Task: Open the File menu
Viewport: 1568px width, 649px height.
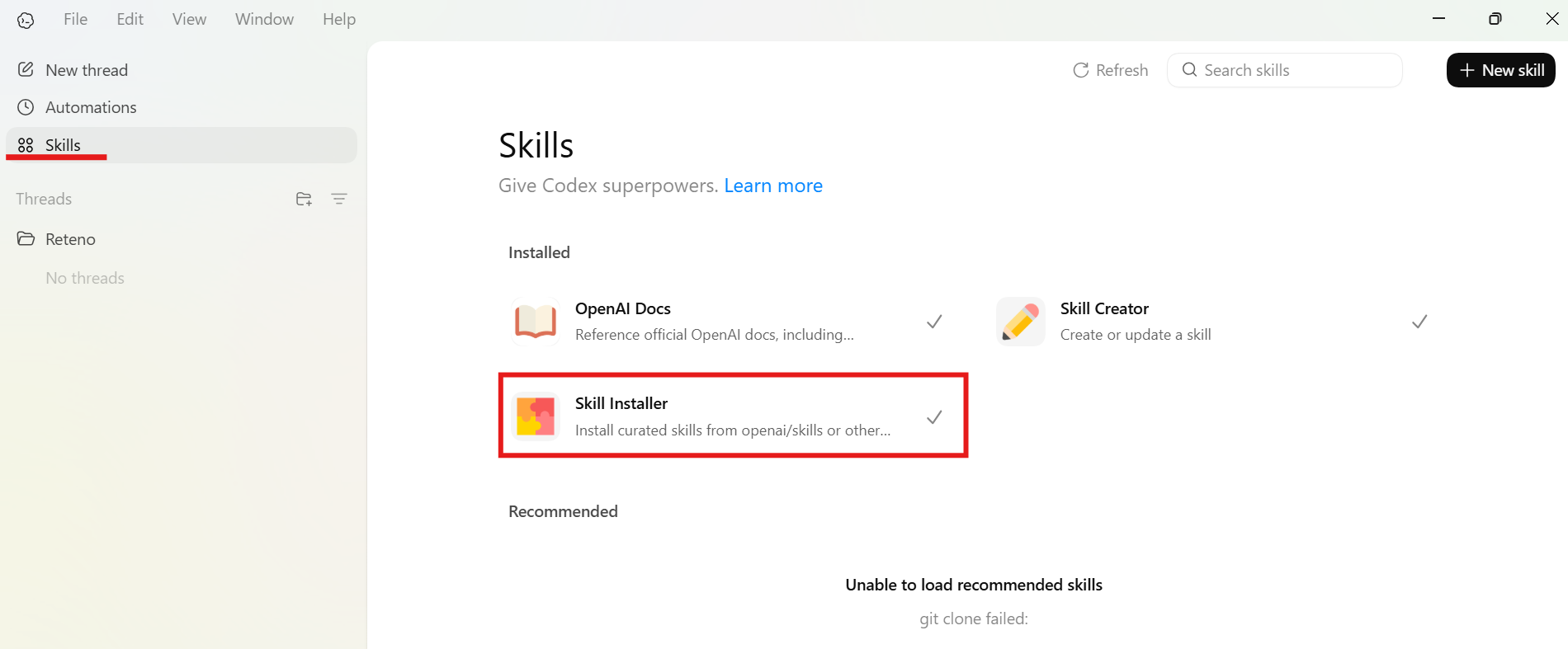Action: [x=74, y=18]
